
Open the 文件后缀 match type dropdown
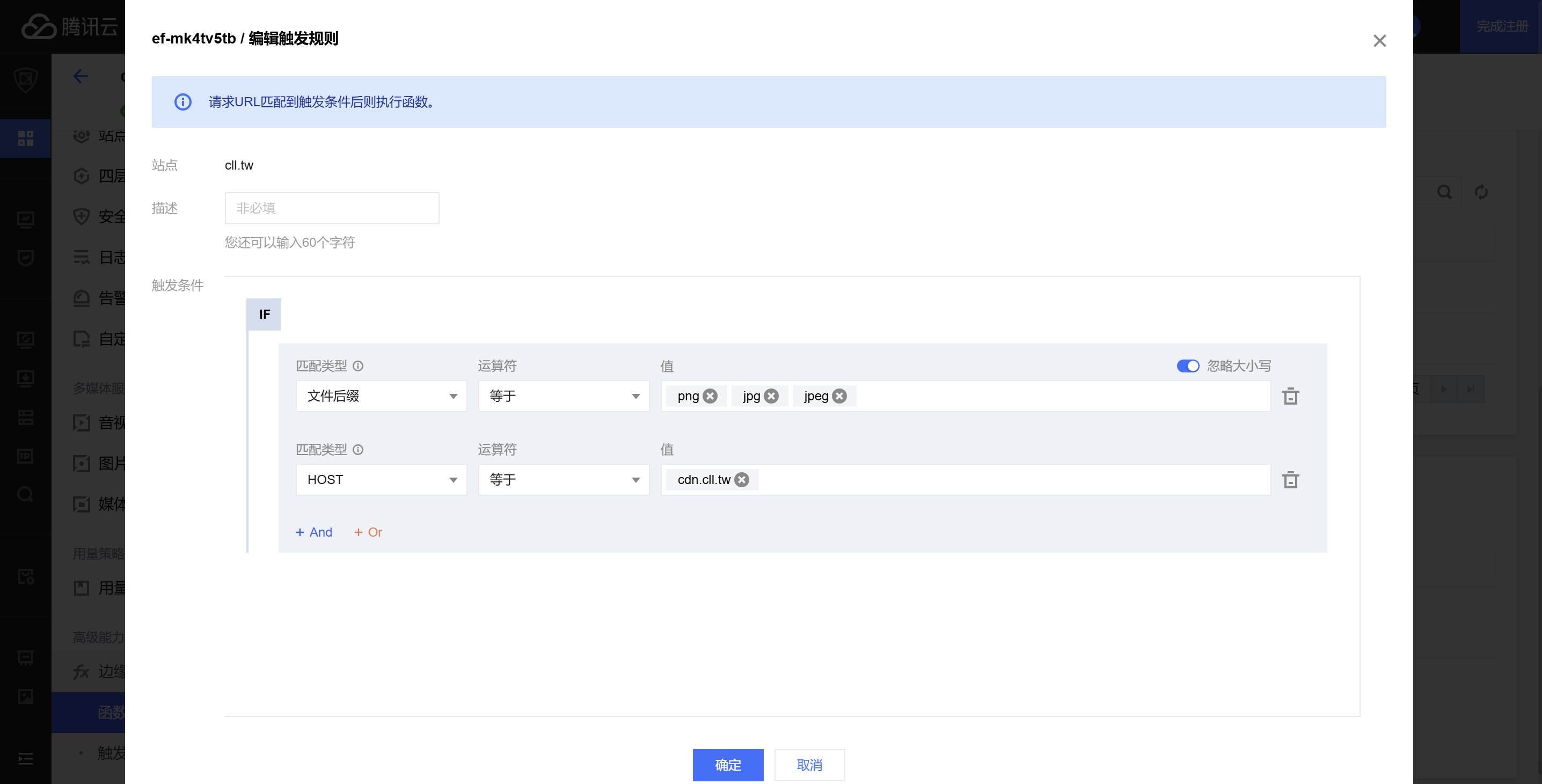click(381, 396)
